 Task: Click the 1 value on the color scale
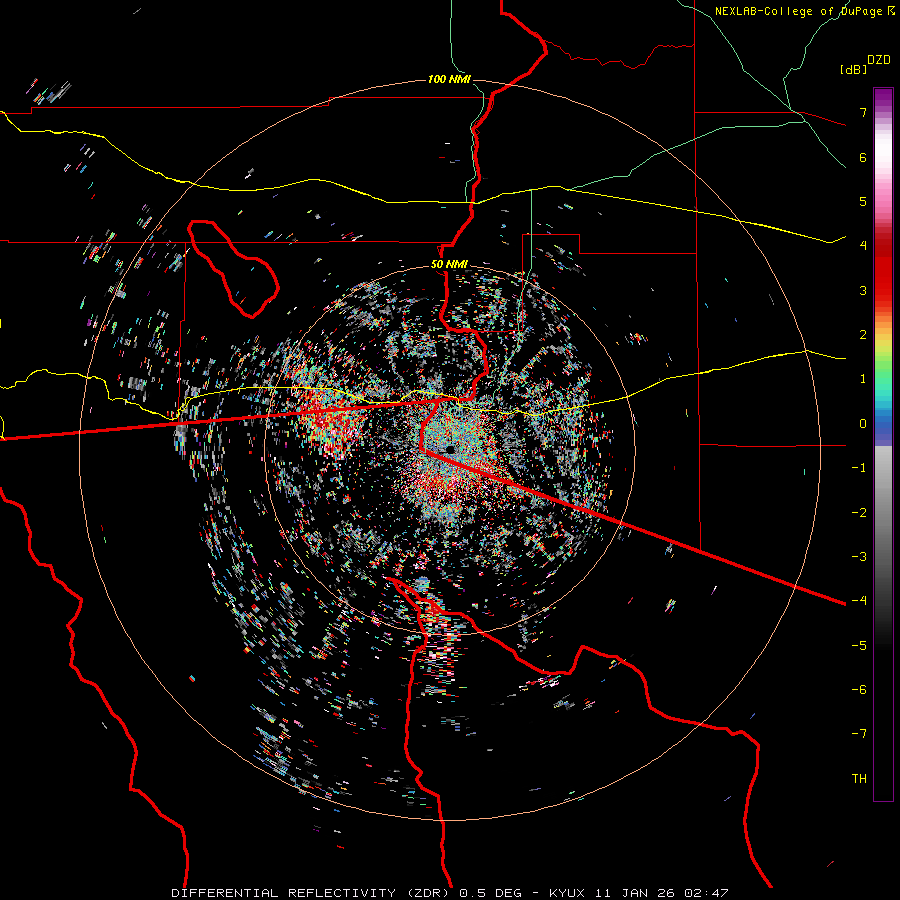tap(863, 379)
